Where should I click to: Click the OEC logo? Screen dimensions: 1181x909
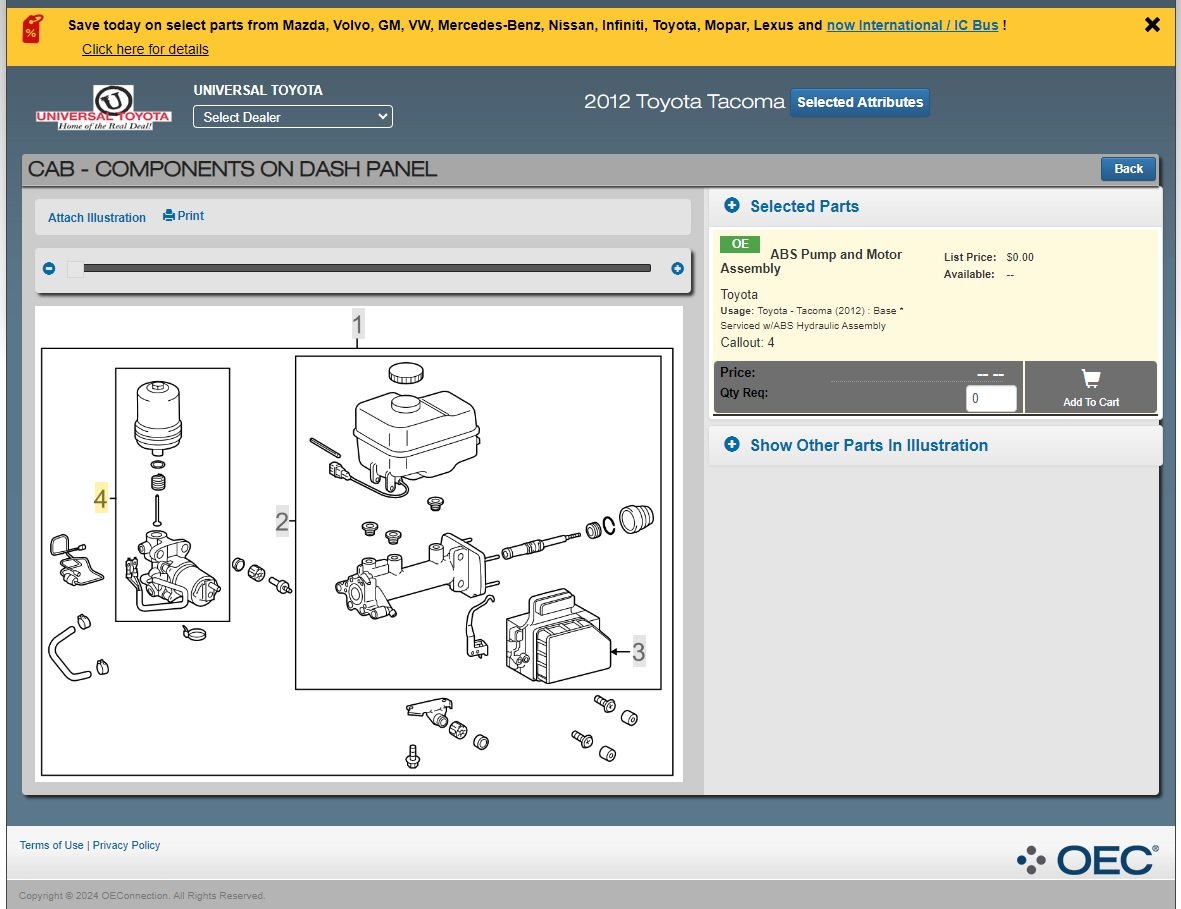(1088, 859)
